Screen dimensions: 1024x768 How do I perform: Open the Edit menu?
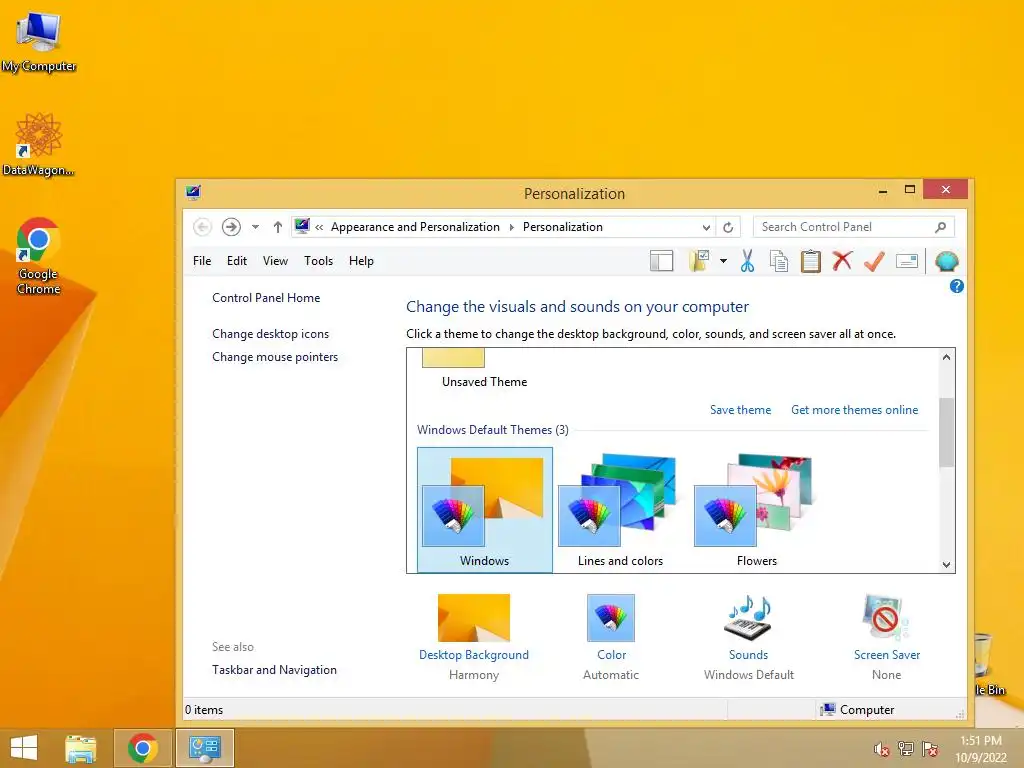coord(236,261)
